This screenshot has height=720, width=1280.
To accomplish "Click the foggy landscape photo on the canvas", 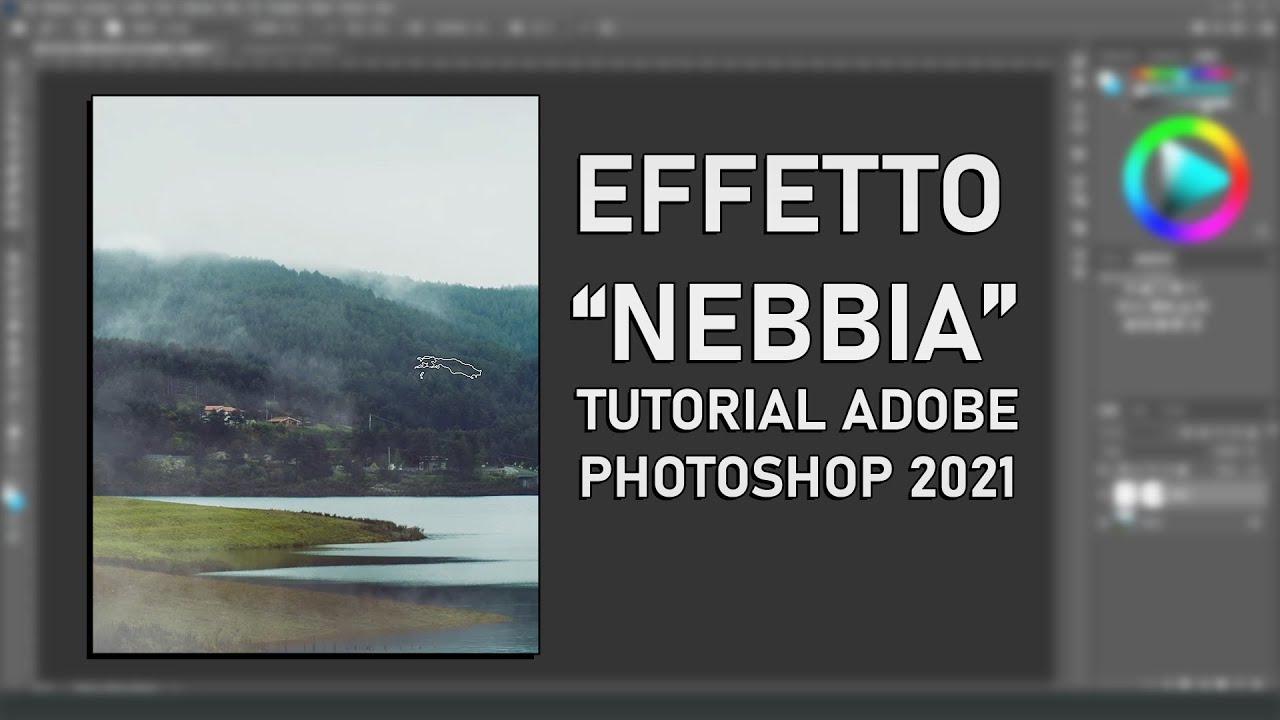I will pyautogui.click(x=315, y=375).
